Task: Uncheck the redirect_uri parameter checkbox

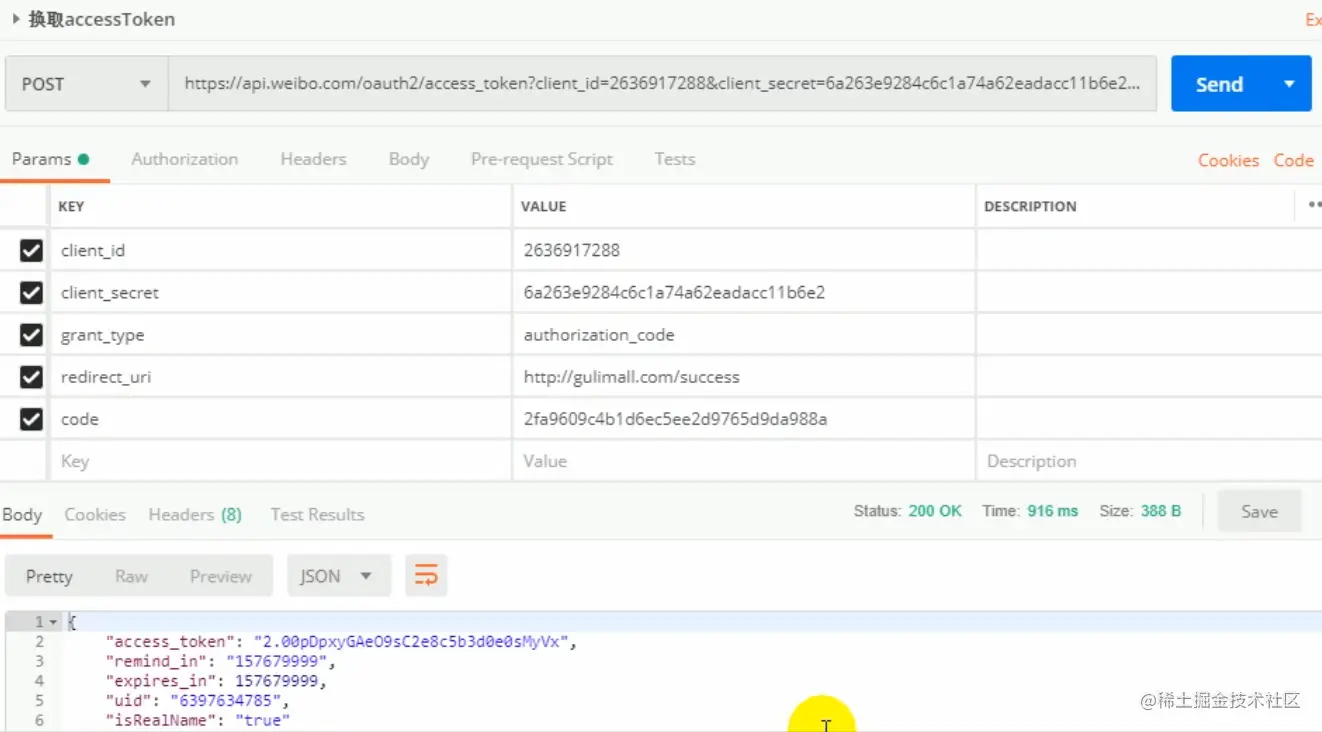Action: point(31,377)
